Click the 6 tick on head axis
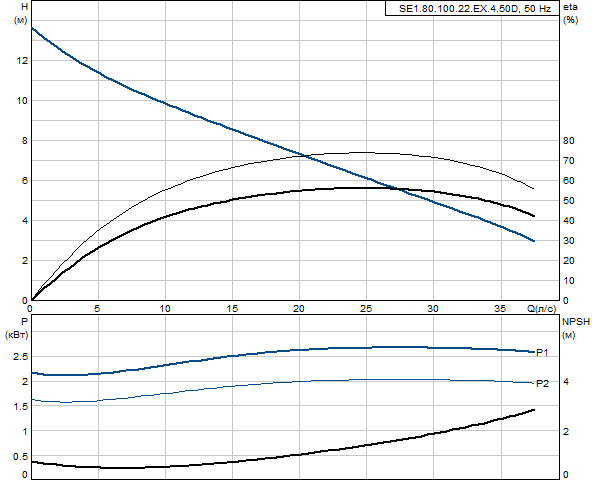This screenshot has height=480, width=592. (x=25, y=181)
